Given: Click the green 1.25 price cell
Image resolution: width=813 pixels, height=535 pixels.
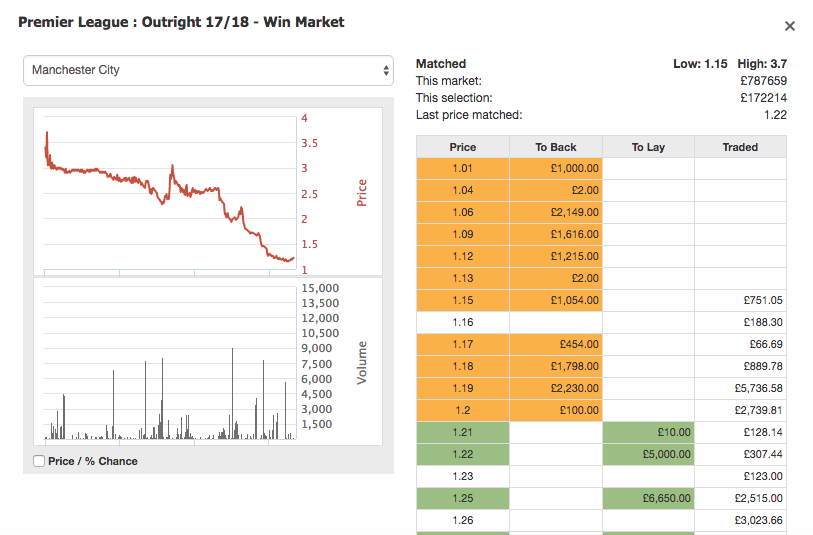Looking at the screenshot, I should pos(462,499).
